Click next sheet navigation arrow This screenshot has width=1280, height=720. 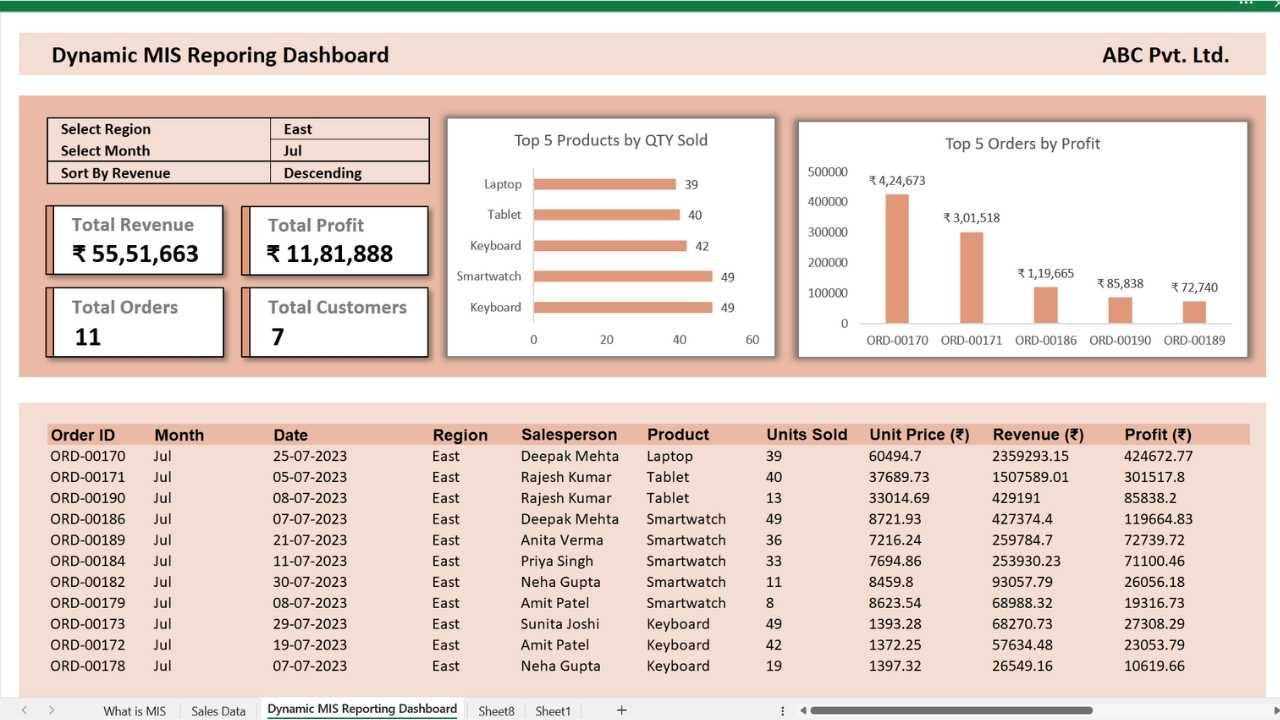click(x=51, y=710)
